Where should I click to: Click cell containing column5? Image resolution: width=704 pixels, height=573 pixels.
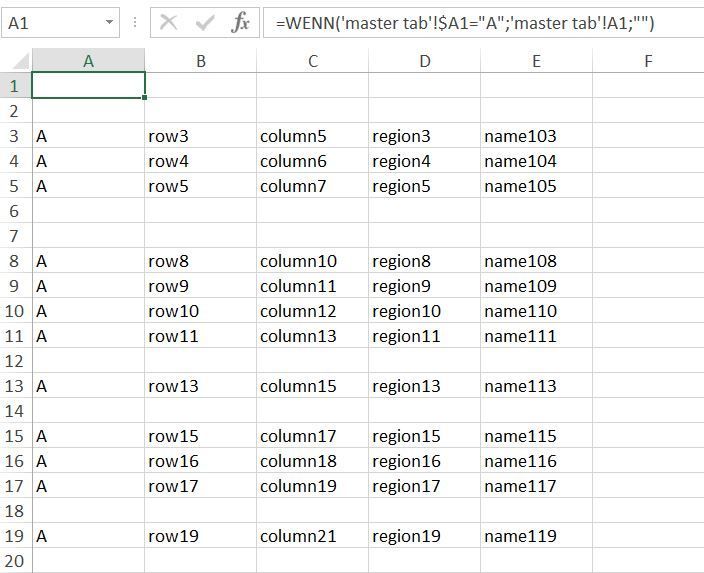click(312, 136)
